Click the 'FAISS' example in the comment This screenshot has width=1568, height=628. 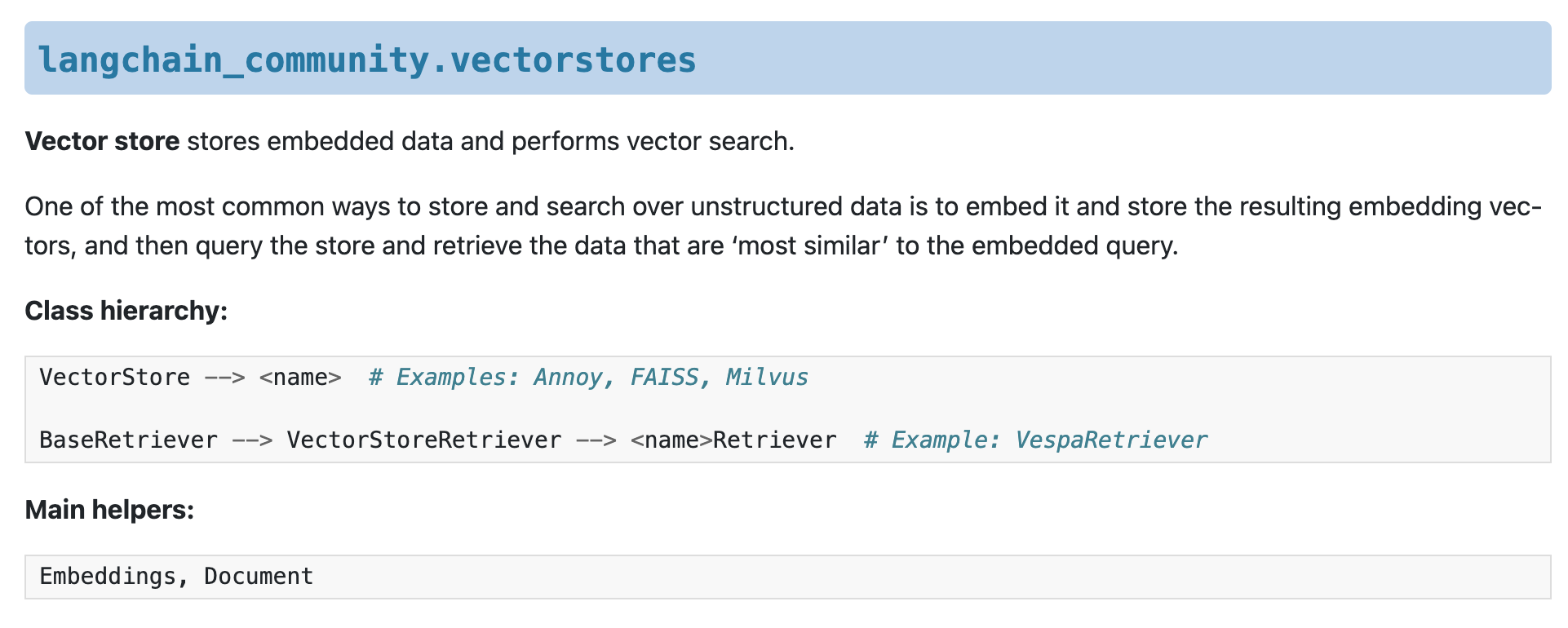pos(664,378)
